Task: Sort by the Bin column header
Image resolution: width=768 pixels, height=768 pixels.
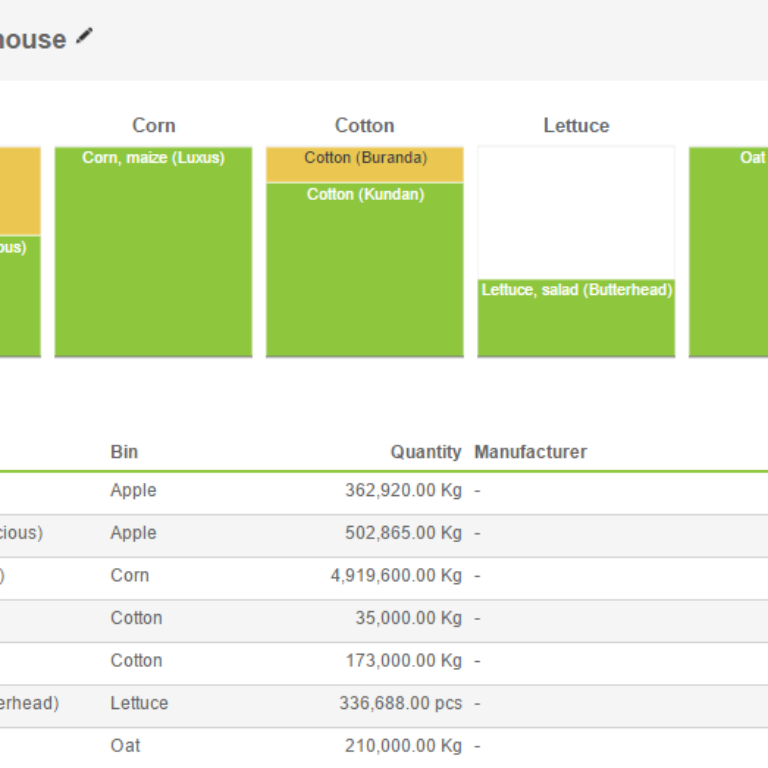Action: (x=124, y=452)
